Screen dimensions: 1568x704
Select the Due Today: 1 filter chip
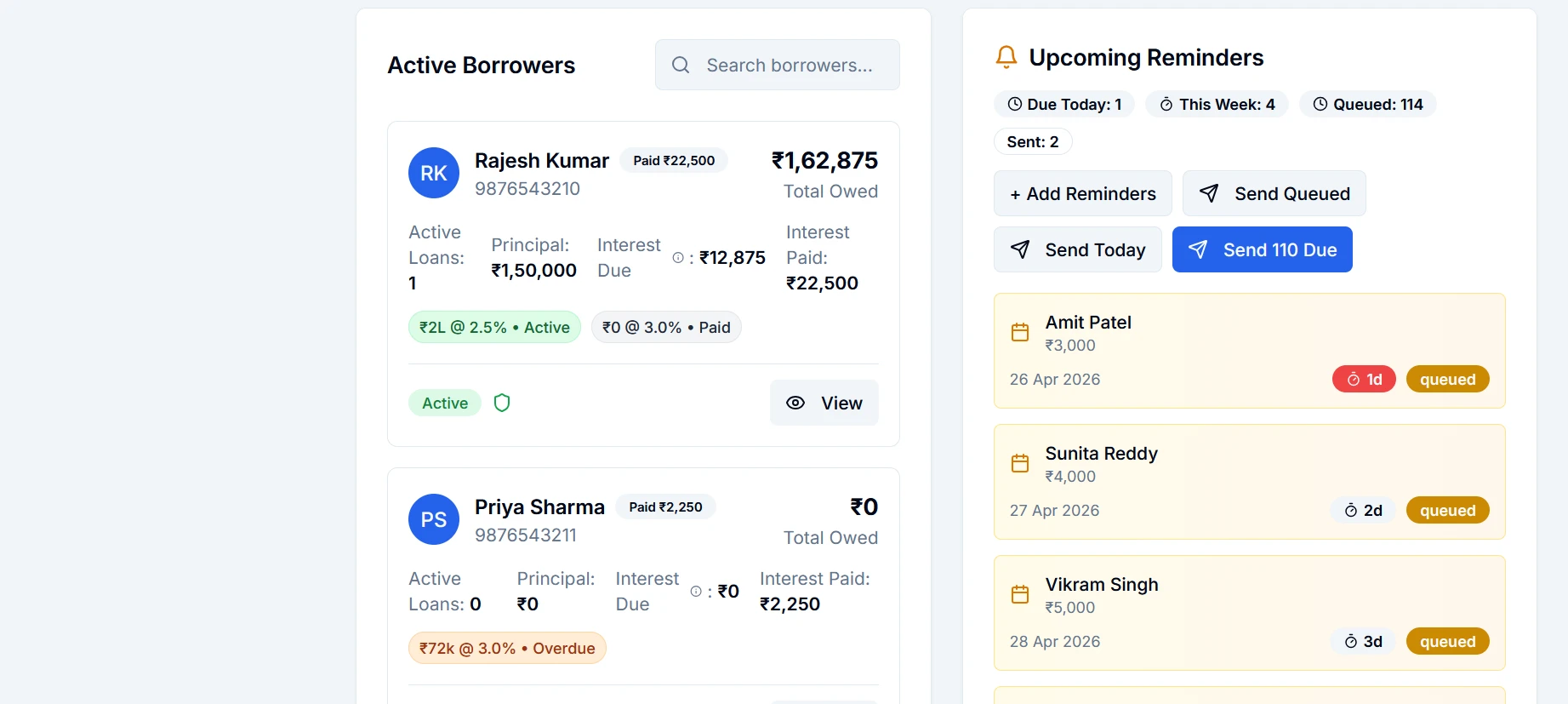(x=1064, y=104)
